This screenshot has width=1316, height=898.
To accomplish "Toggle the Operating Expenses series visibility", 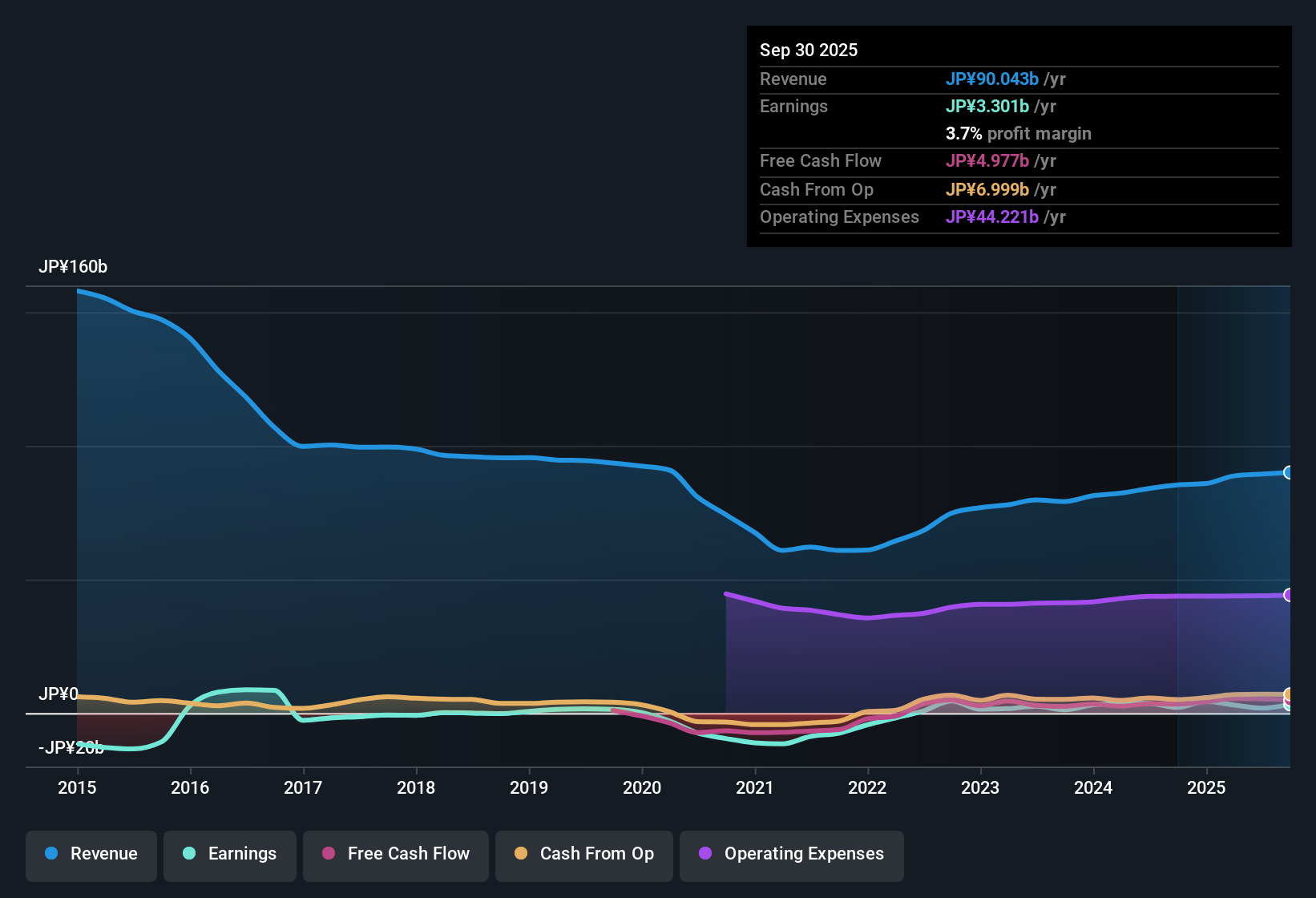I will (792, 854).
